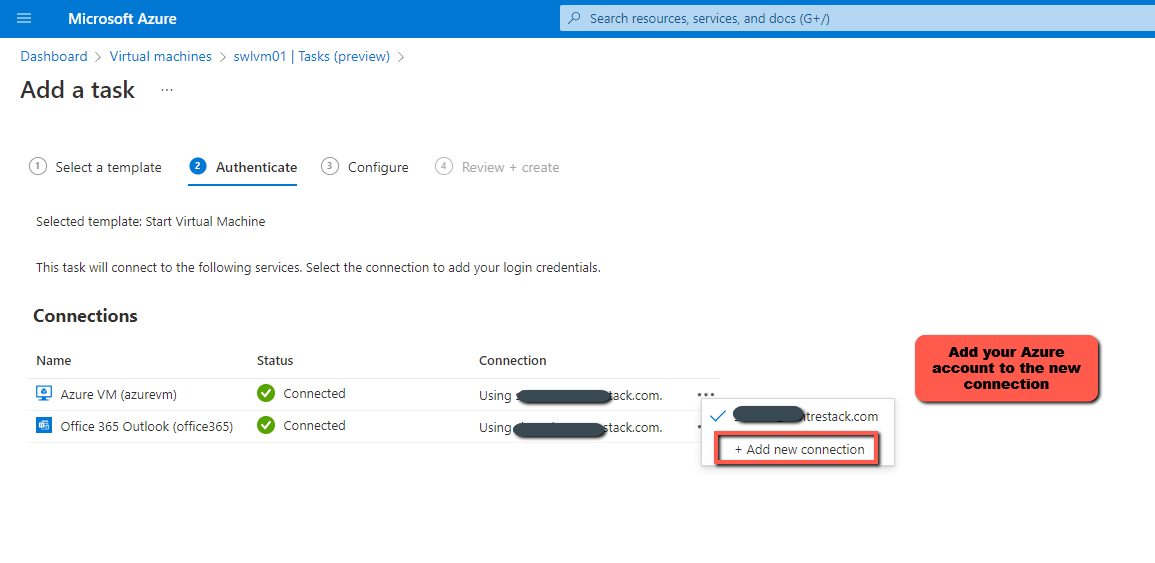Click the Azure VM connection account text

click(x=571, y=396)
